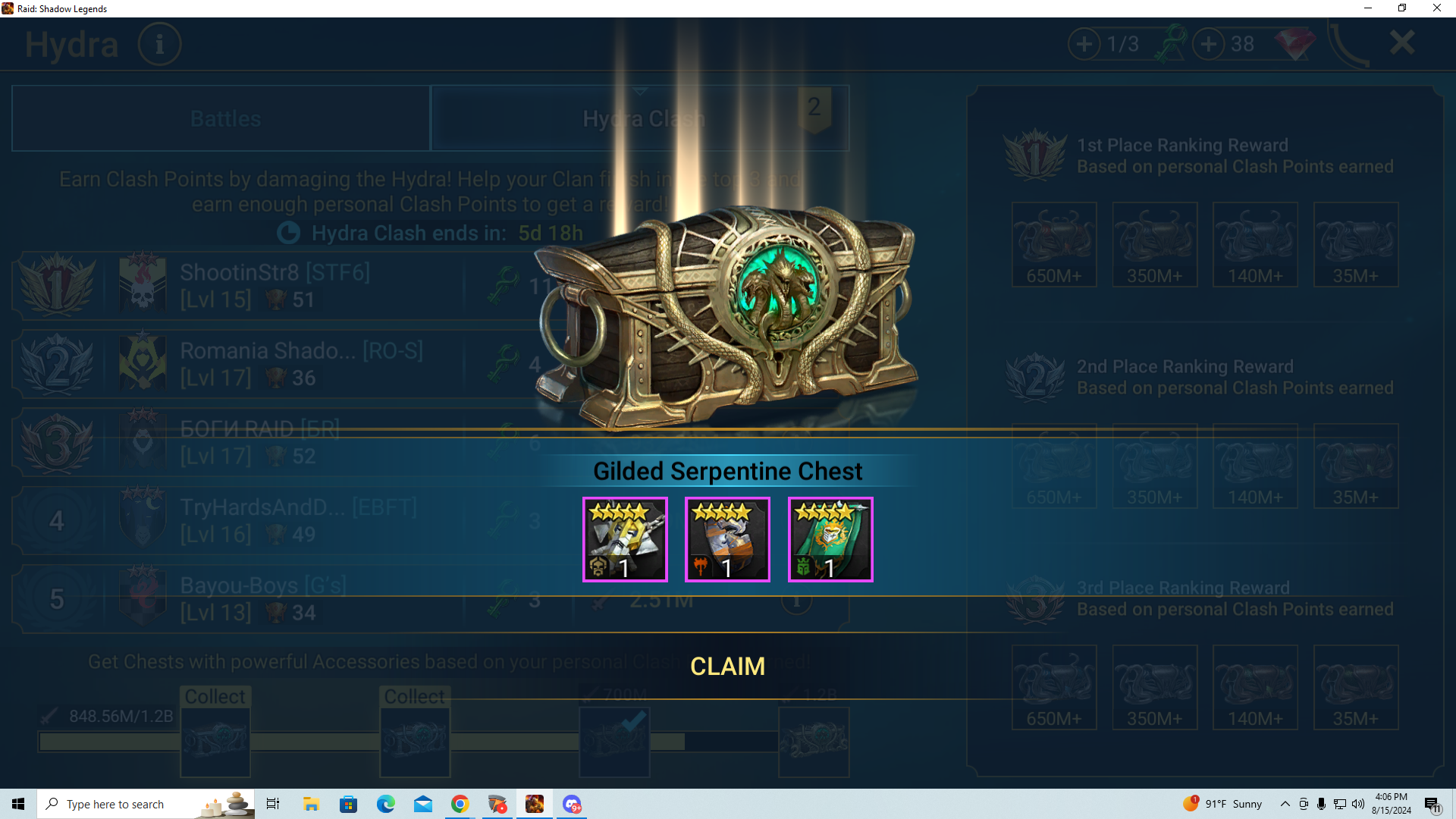This screenshot has height=819, width=1456.
Task: Open the Raid Shadow Legends taskbar icon
Action: tap(535, 804)
